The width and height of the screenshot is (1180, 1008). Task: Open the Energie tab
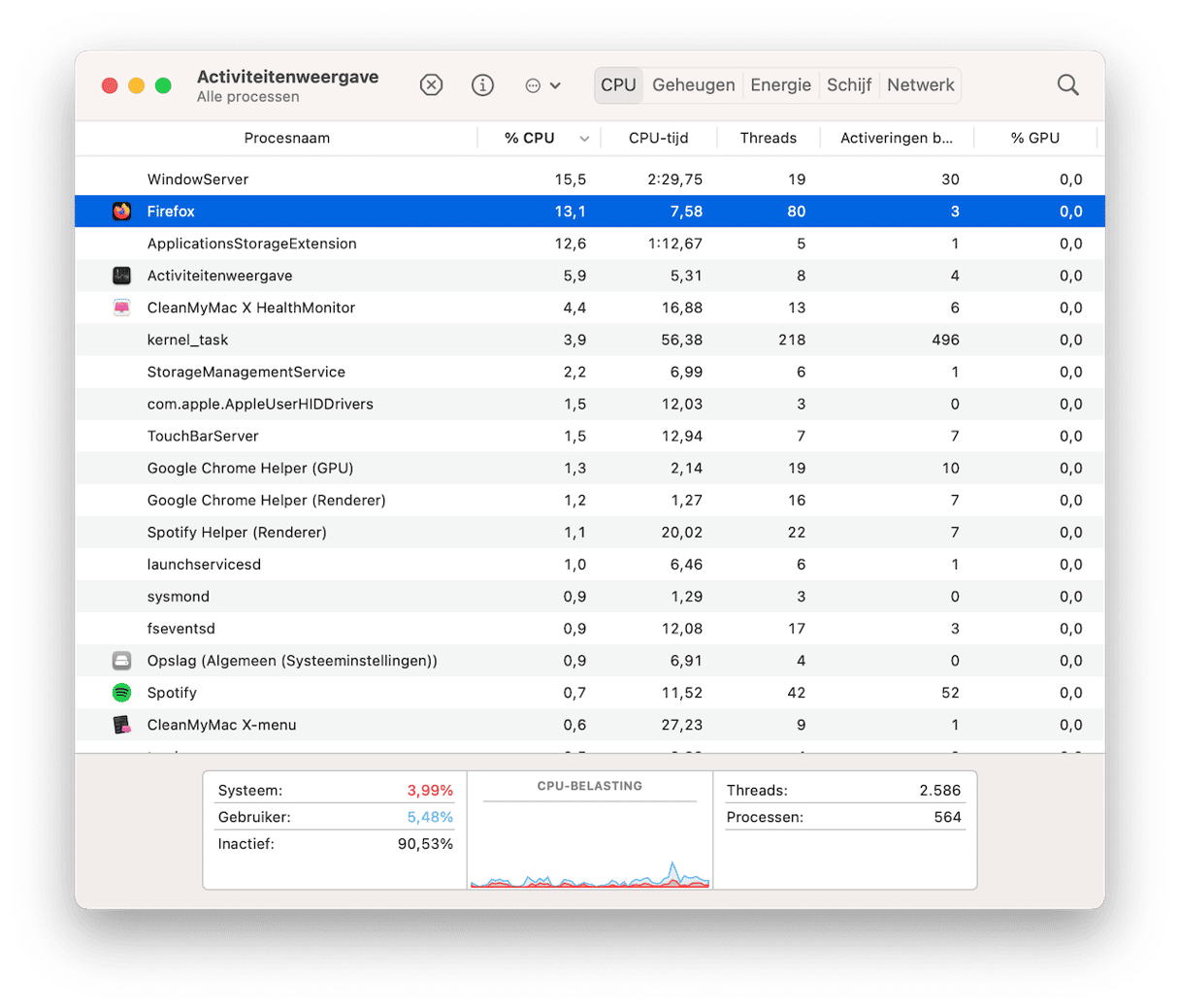[780, 85]
